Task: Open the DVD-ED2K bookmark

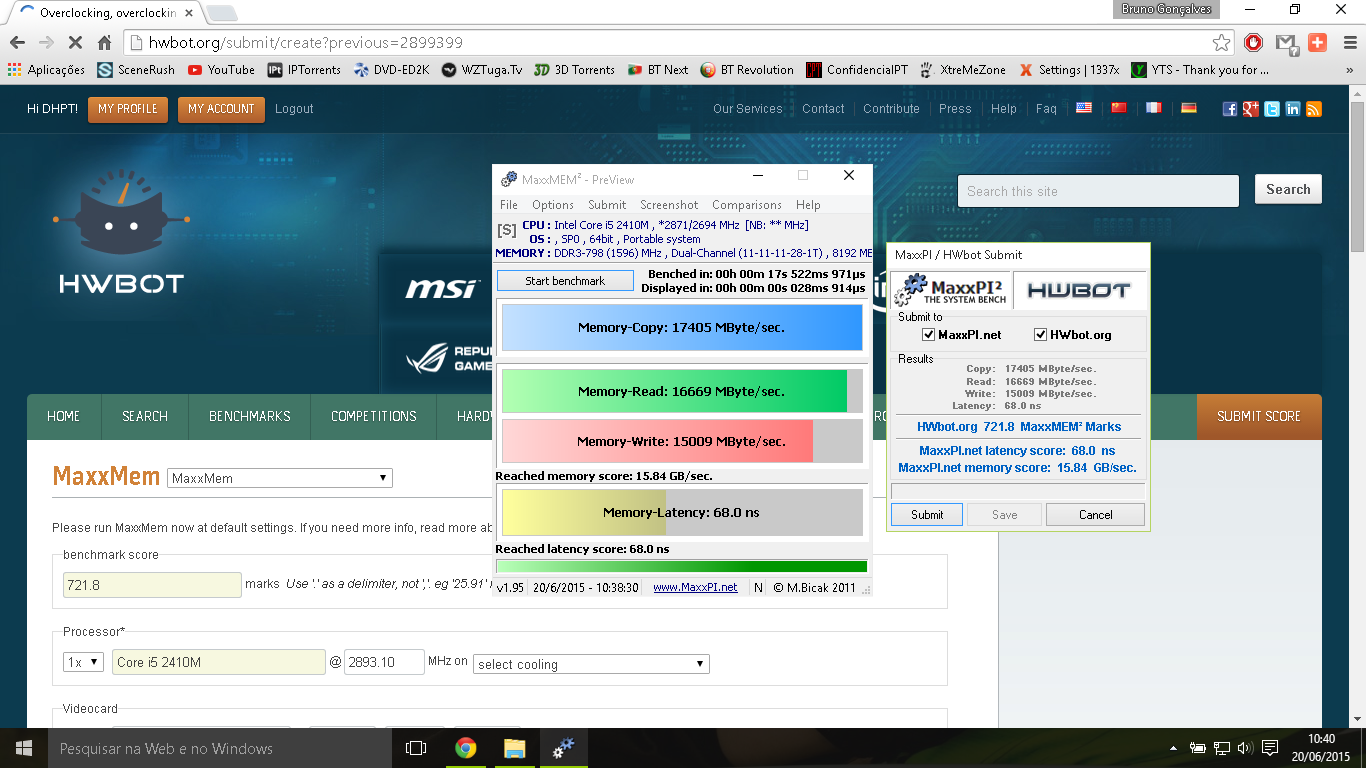Action: pyautogui.click(x=391, y=70)
